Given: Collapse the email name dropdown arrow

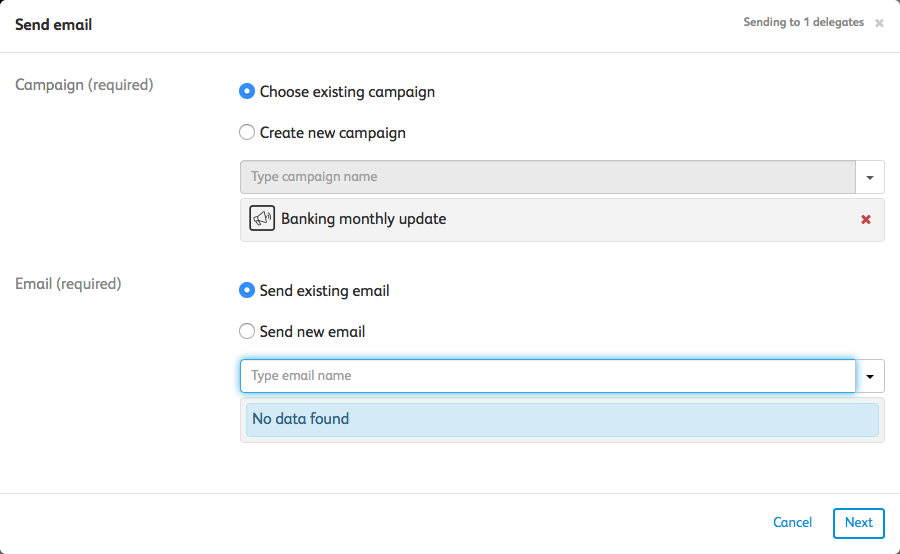Looking at the screenshot, I should click(x=870, y=376).
